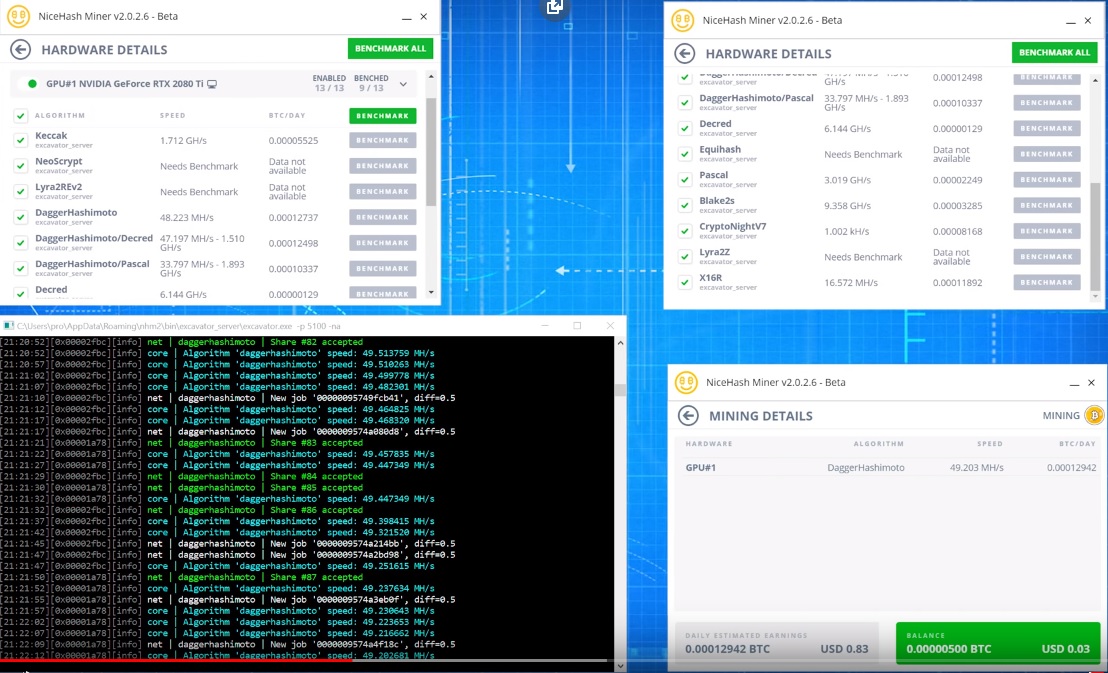
Task: Click BENCHMARK ALL in window listing X16R
Action: (x=1054, y=52)
